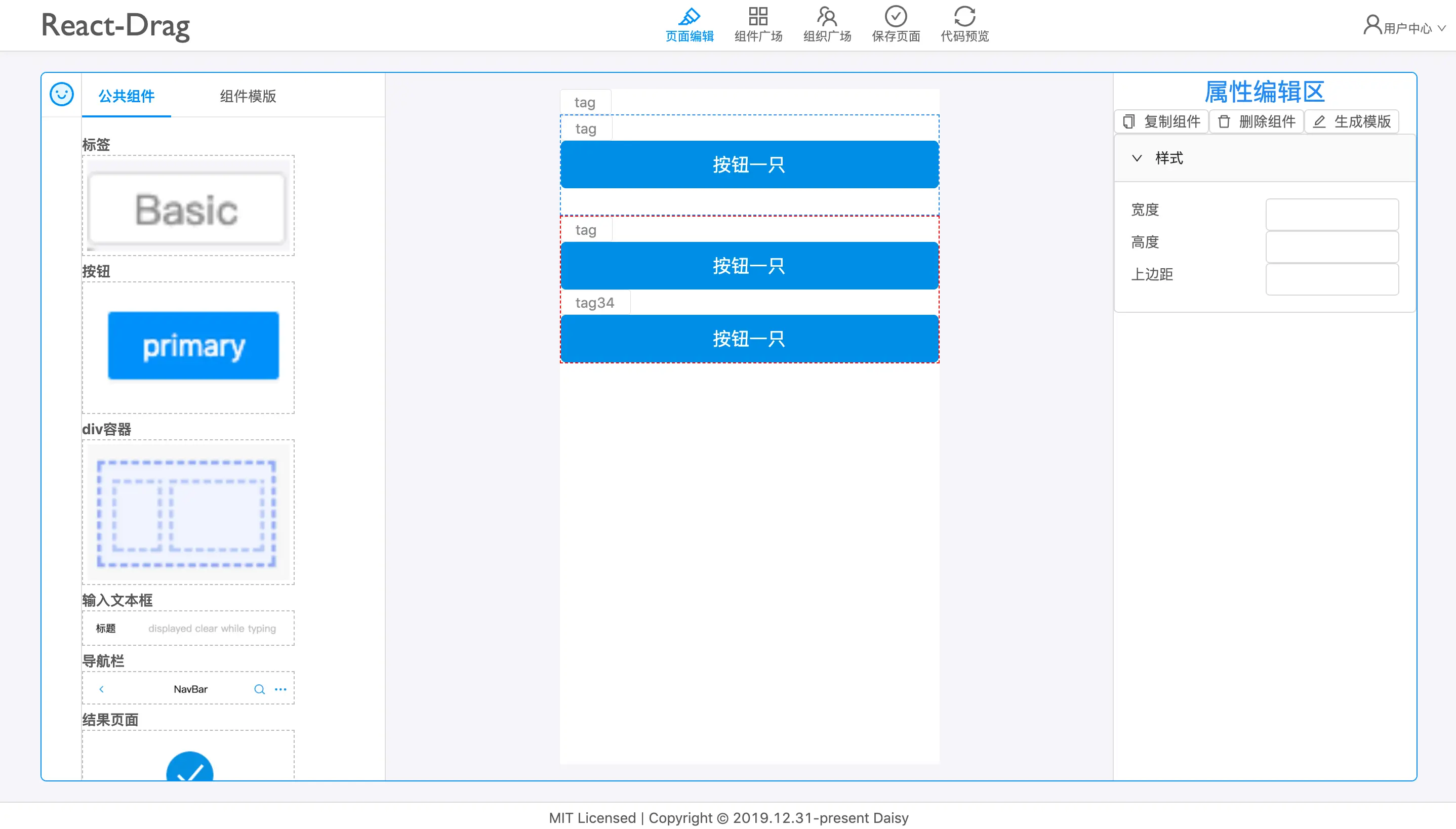
Task: Click the smiley face icon
Action: pyautogui.click(x=61, y=95)
